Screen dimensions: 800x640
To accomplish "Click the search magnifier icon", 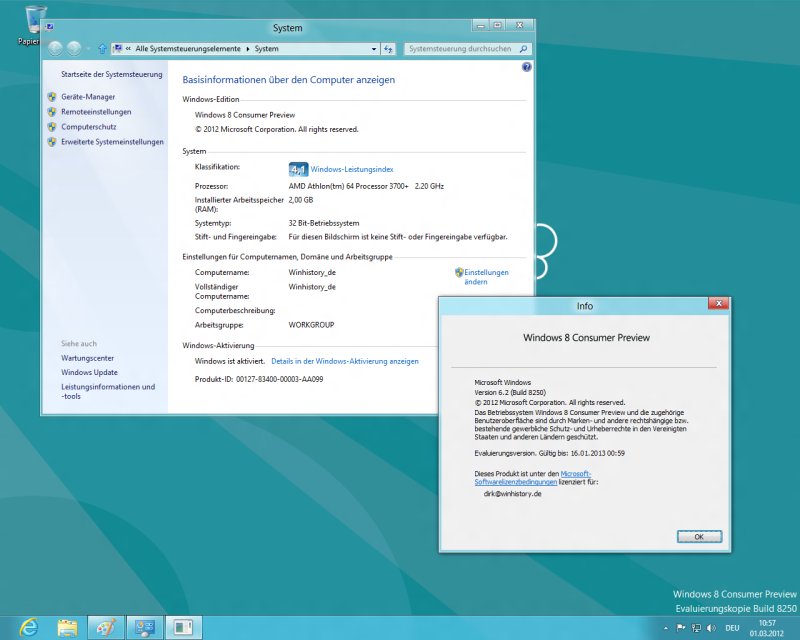I will tap(523, 49).
